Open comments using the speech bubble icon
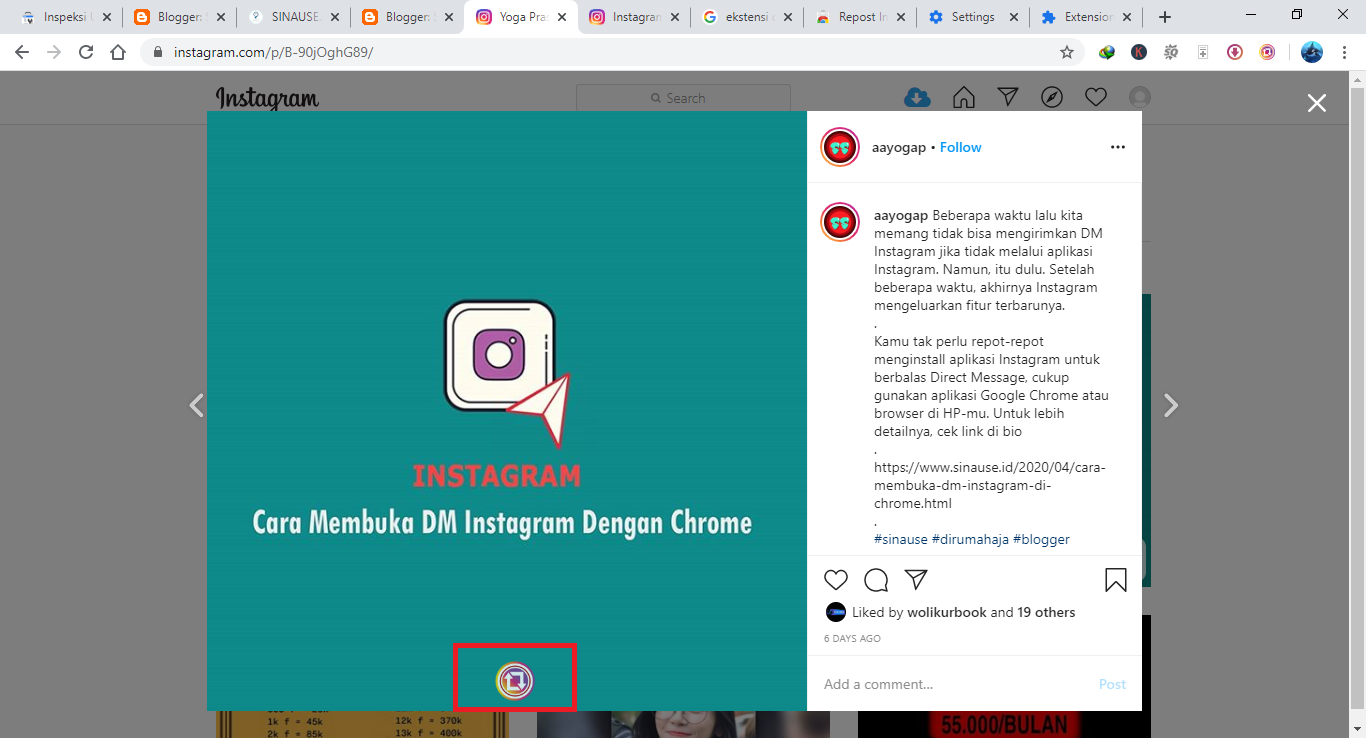Screen dimensions: 1366x738 click(876, 580)
